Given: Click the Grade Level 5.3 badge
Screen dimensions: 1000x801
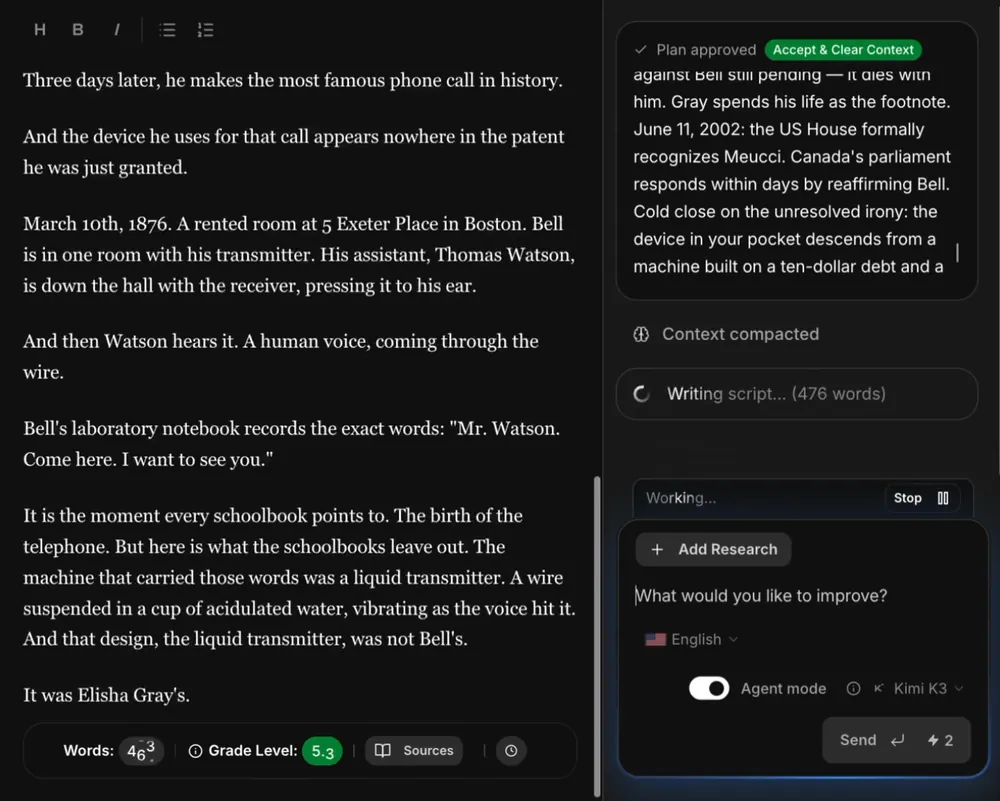Looking at the screenshot, I should [322, 751].
